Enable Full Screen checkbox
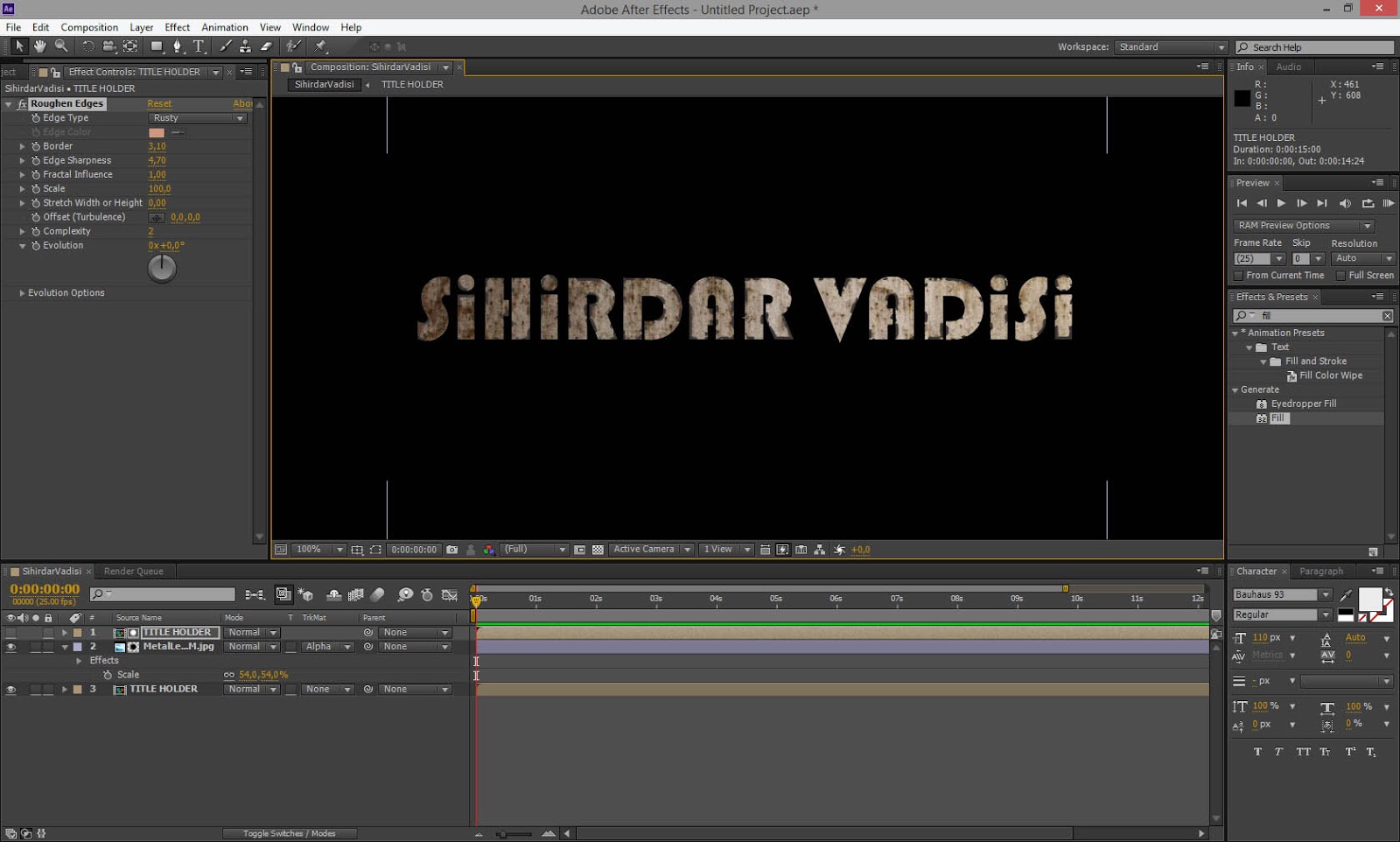Image resolution: width=1400 pixels, height=842 pixels. pos(1340,276)
